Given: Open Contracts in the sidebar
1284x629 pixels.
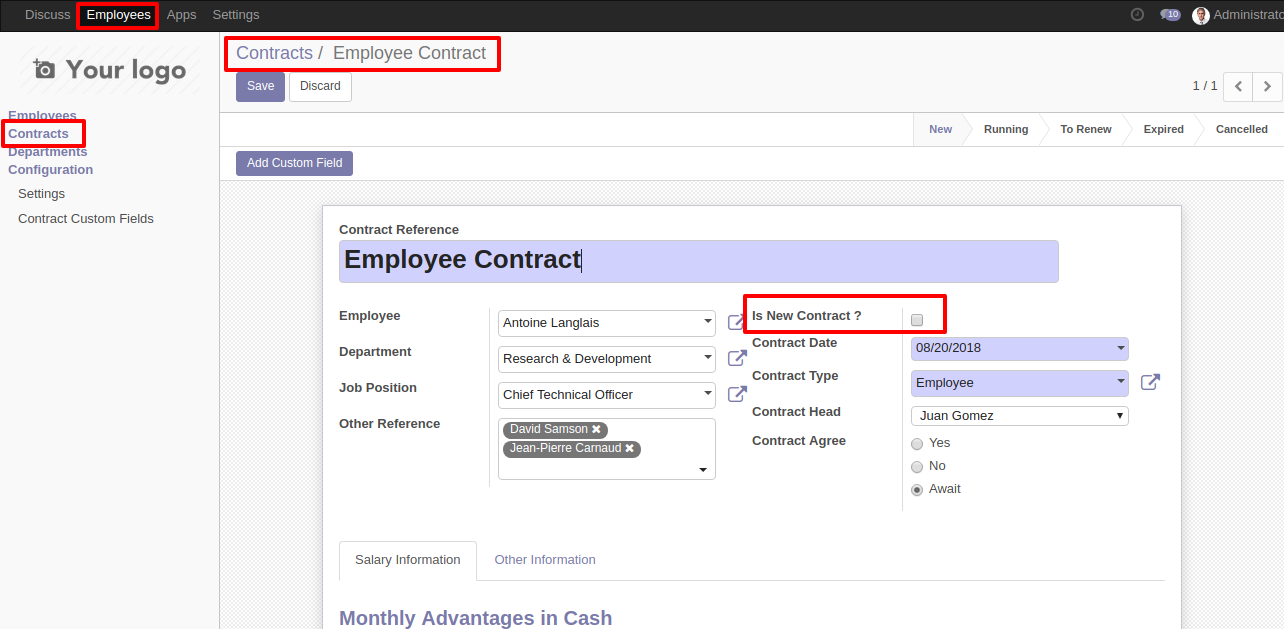Looking at the screenshot, I should click(38, 134).
